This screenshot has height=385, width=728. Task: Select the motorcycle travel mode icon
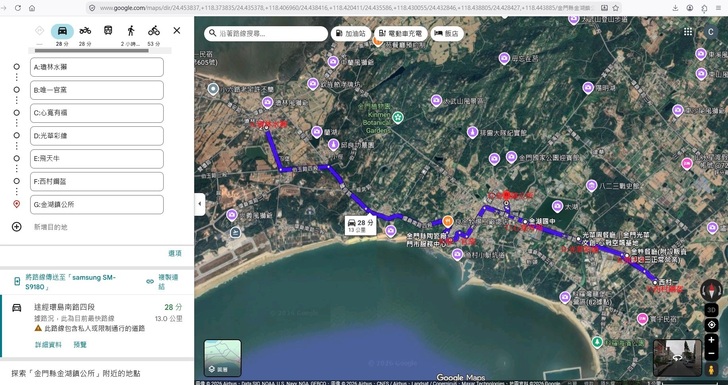[x=85, y=31]
